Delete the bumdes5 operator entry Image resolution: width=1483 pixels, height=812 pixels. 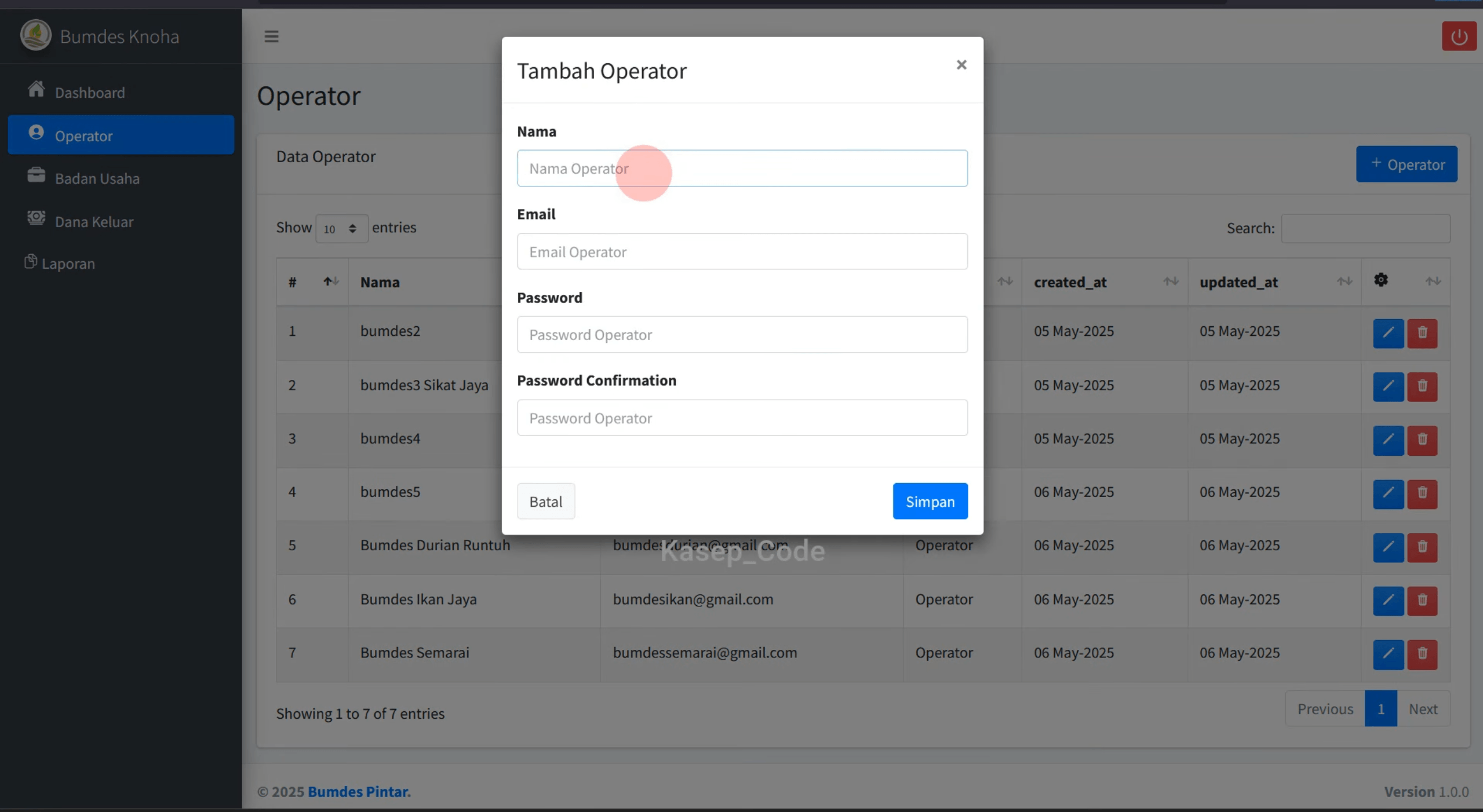click(x=1422, y=493)
